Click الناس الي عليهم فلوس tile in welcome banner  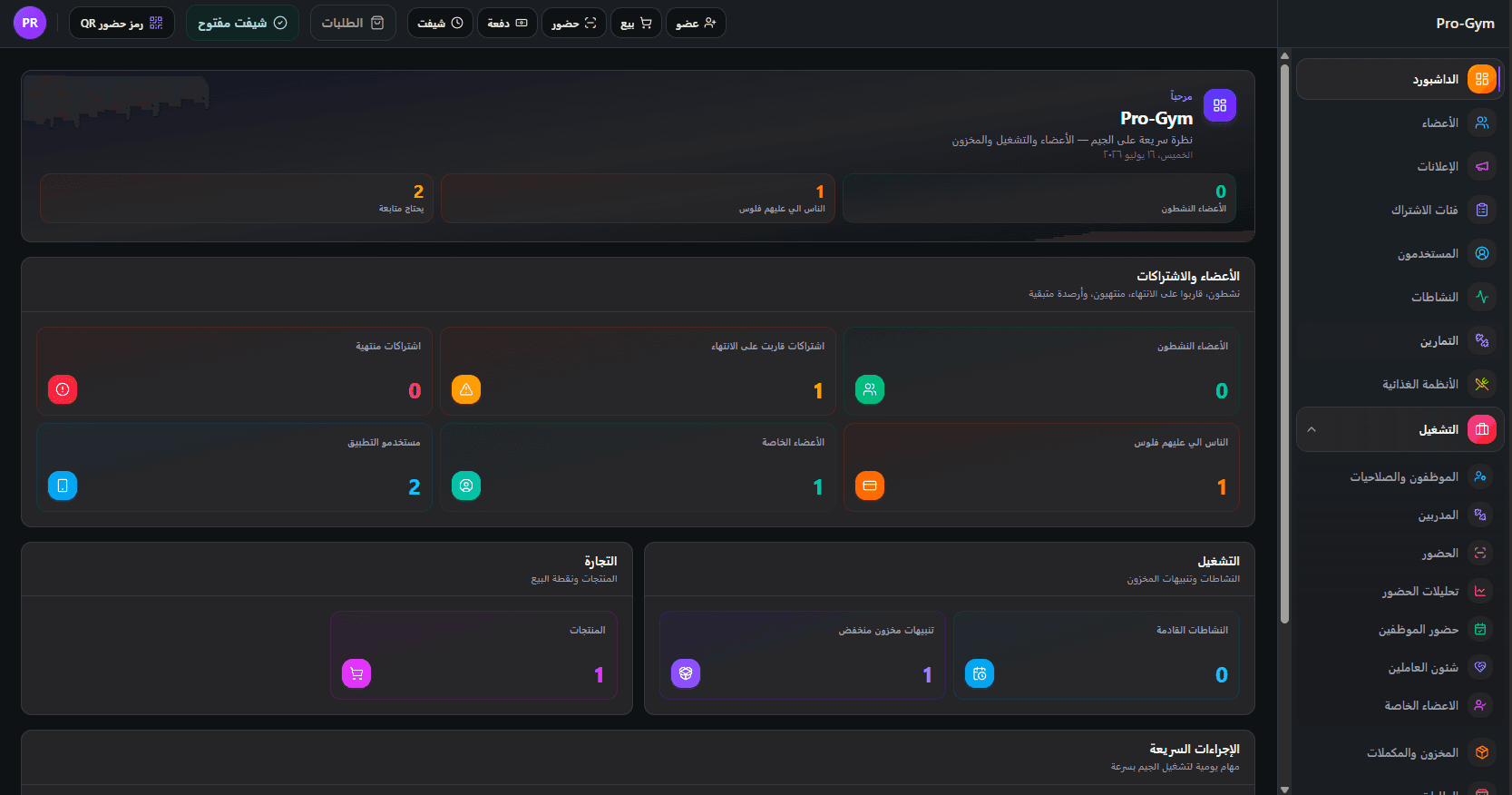click(x=638, y=198)
